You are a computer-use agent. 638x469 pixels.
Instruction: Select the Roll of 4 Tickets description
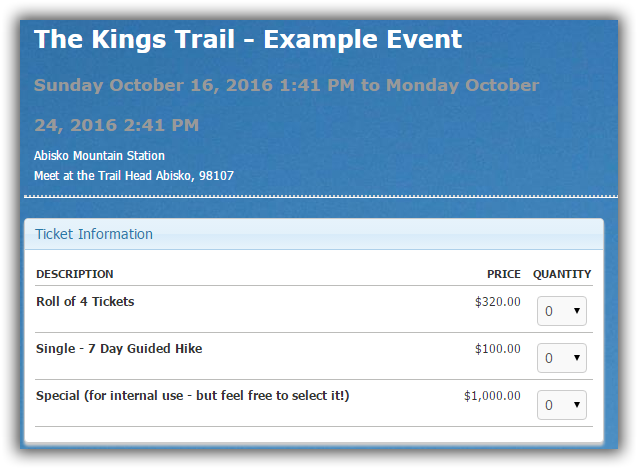point(85,301)
